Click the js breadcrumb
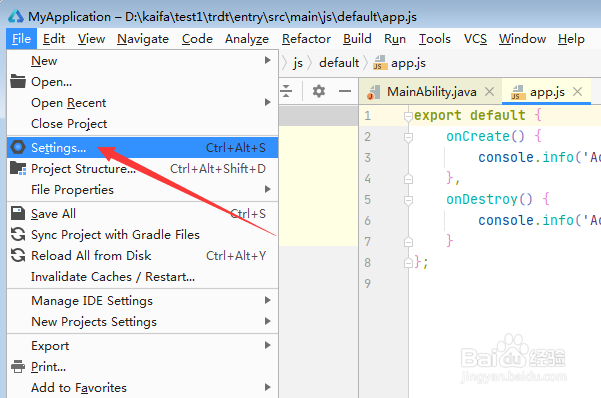The height and width of the screenshot is (398, 601). pyautogui.click(x=298, y=62)
